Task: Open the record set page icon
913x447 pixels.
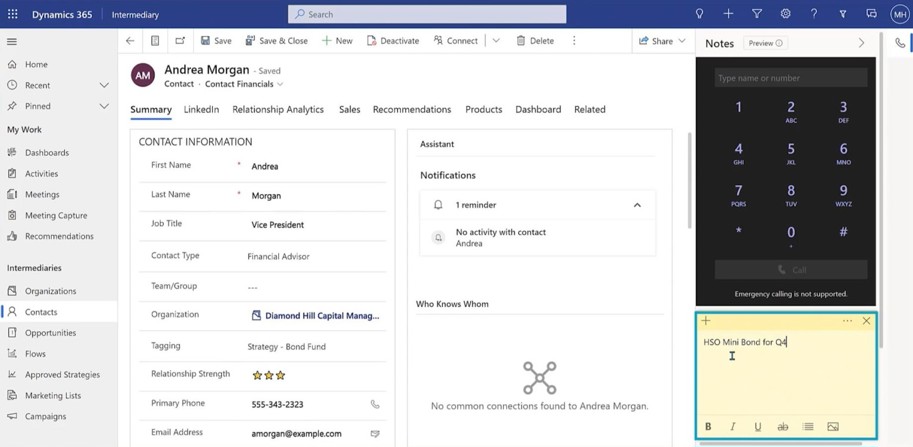Action: tap(155, 41)
